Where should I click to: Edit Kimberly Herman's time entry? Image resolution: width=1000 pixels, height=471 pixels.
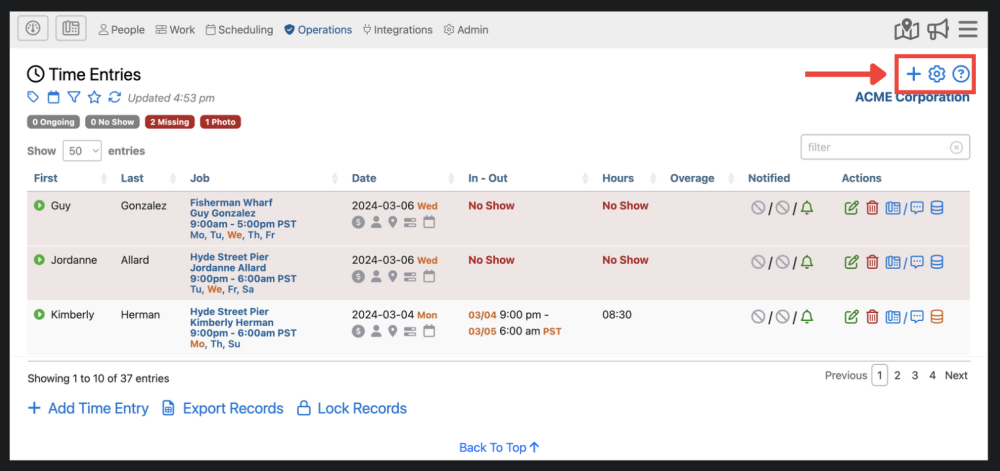click(852, 316)
